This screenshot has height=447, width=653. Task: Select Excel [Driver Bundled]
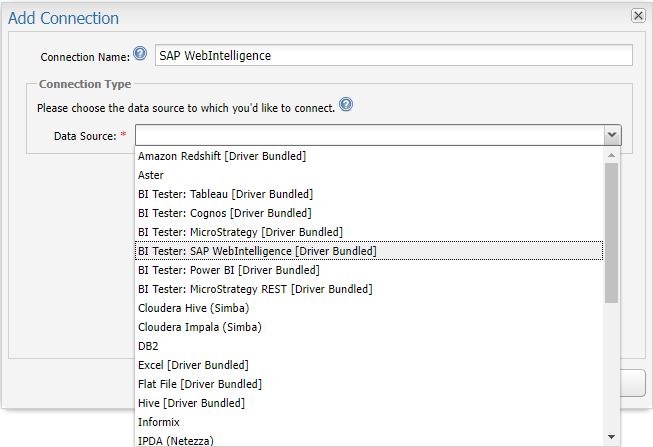point(369,365)
